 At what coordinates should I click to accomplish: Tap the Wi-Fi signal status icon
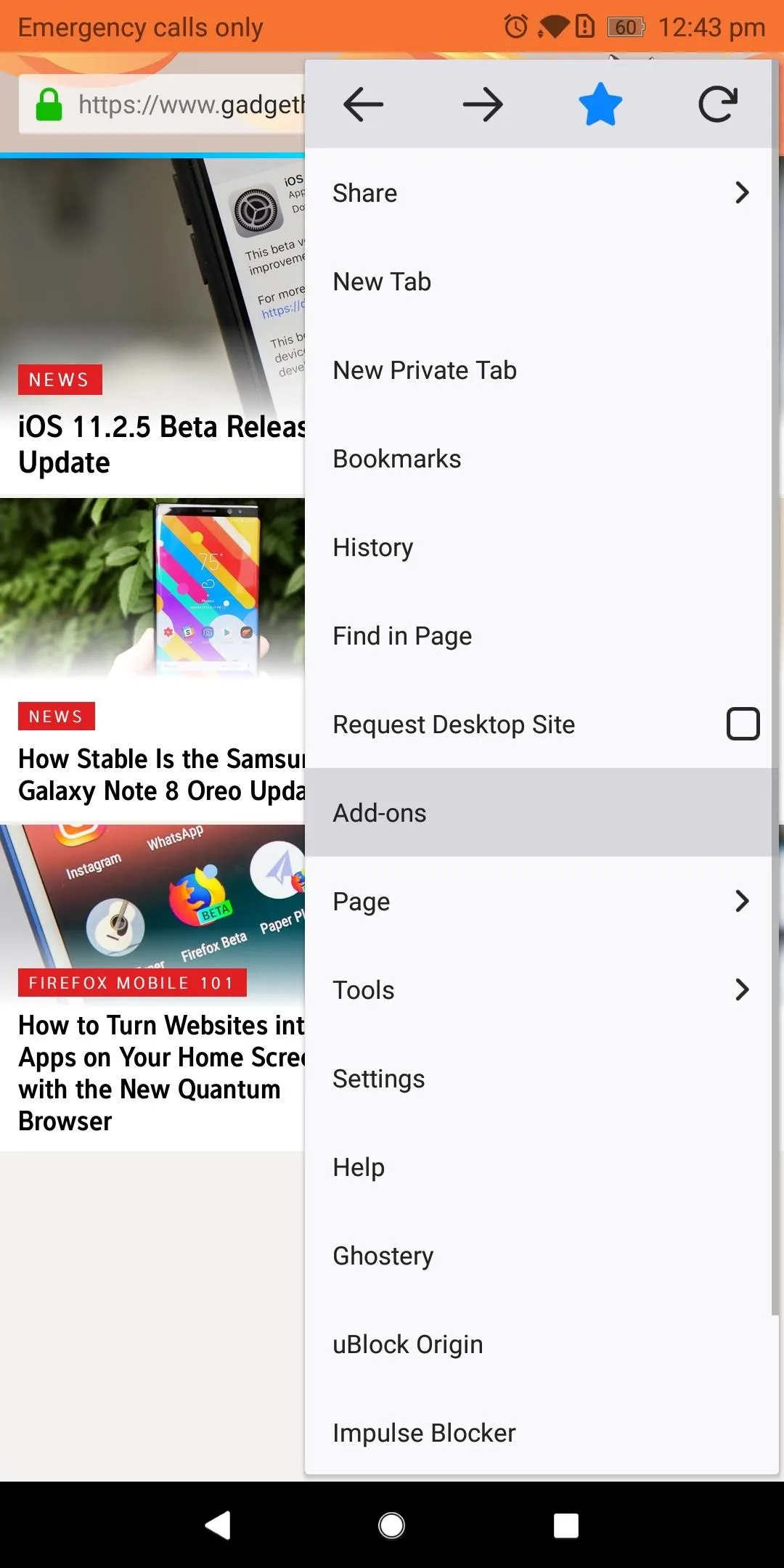pos(553,27)
